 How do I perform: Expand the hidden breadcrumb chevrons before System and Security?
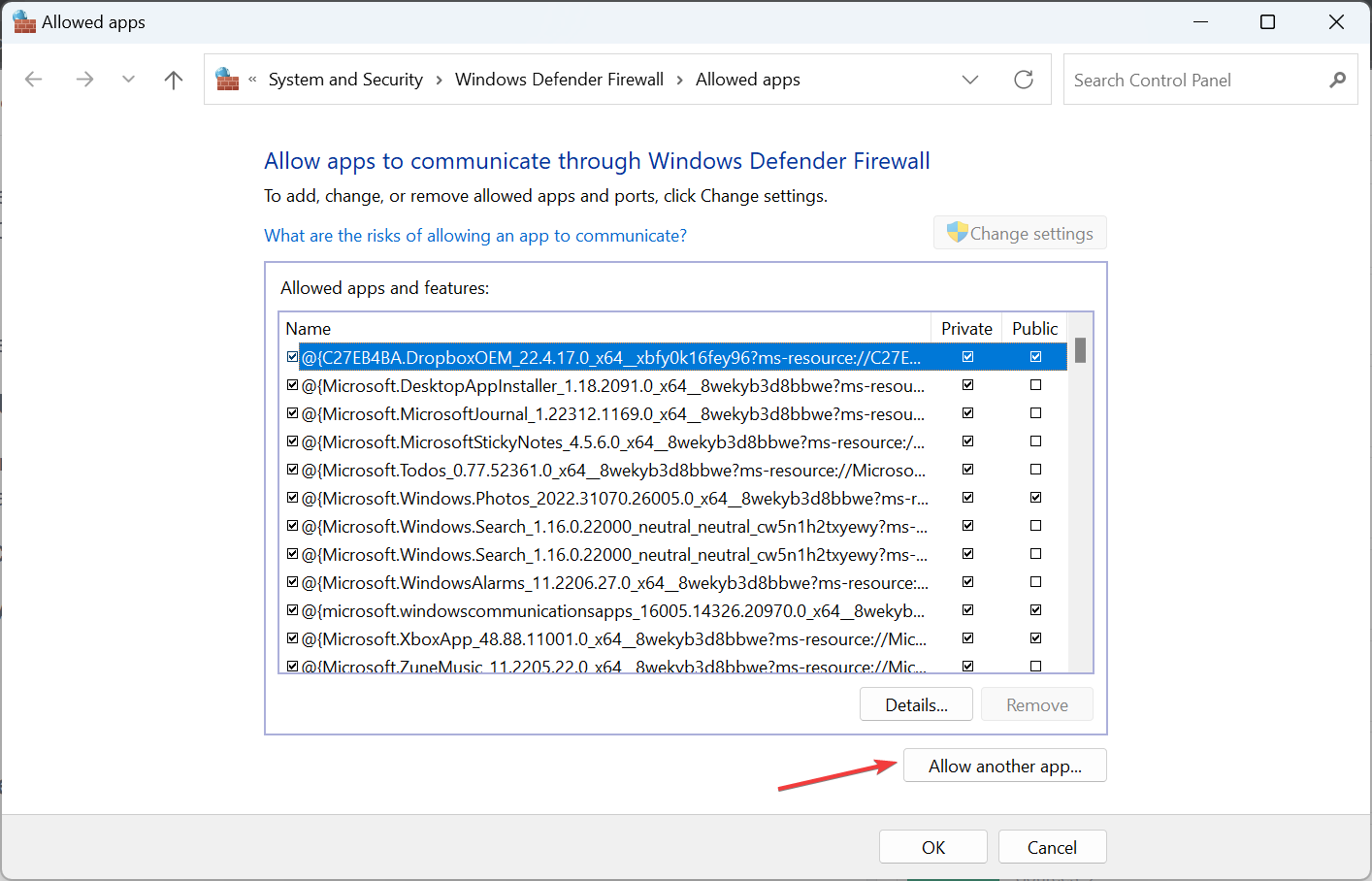point(252,80)
